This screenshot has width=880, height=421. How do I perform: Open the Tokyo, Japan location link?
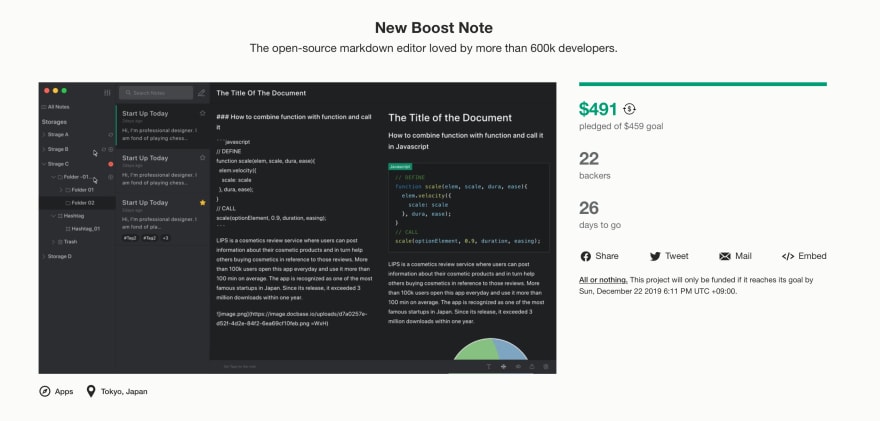pyautogui.click(x=117, y=391)
